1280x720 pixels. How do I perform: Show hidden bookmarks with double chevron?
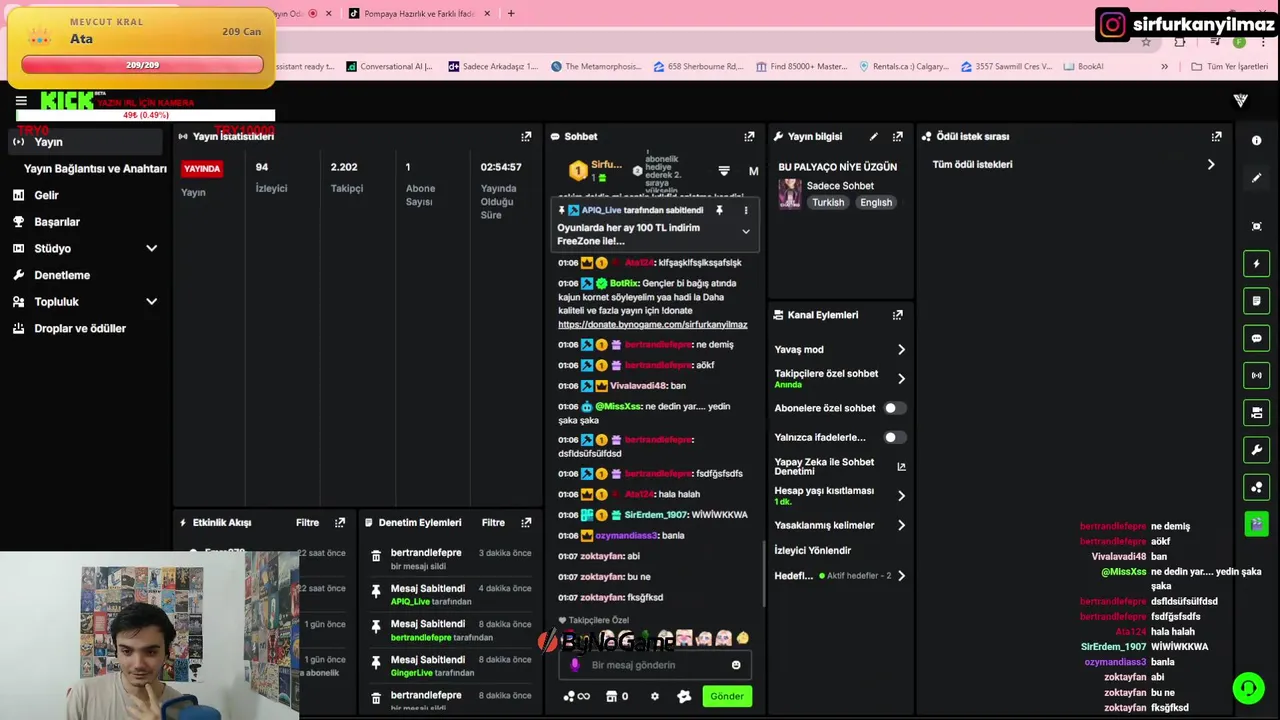pyautogui.click(x=1164, y=66)
